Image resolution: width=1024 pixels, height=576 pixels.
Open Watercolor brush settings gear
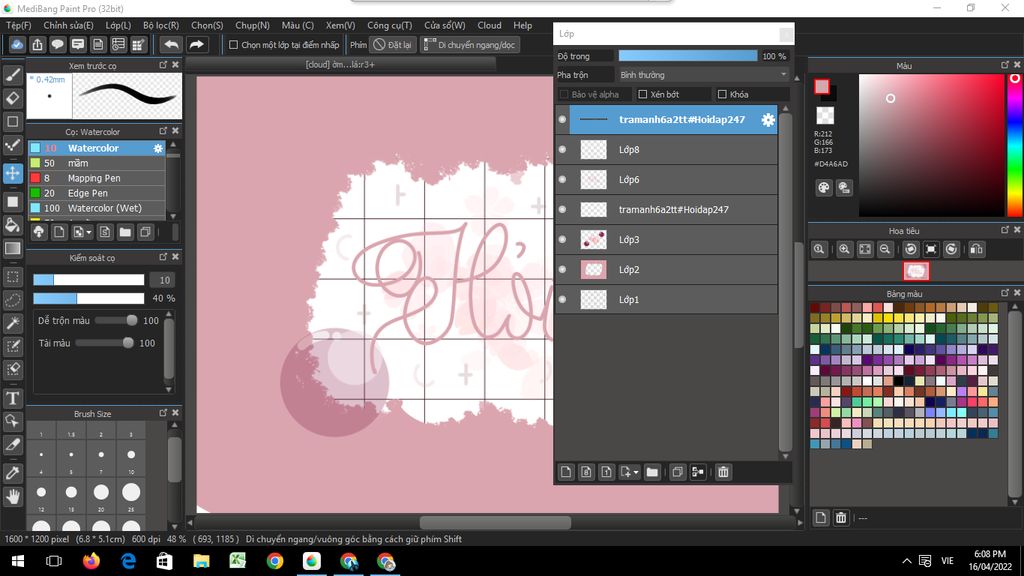tap(157, 148)
